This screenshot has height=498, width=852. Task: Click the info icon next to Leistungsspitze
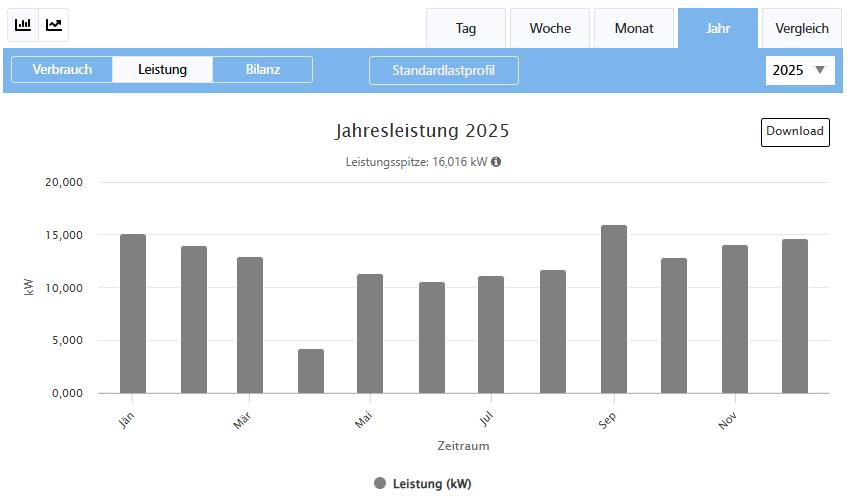[496, 162]
